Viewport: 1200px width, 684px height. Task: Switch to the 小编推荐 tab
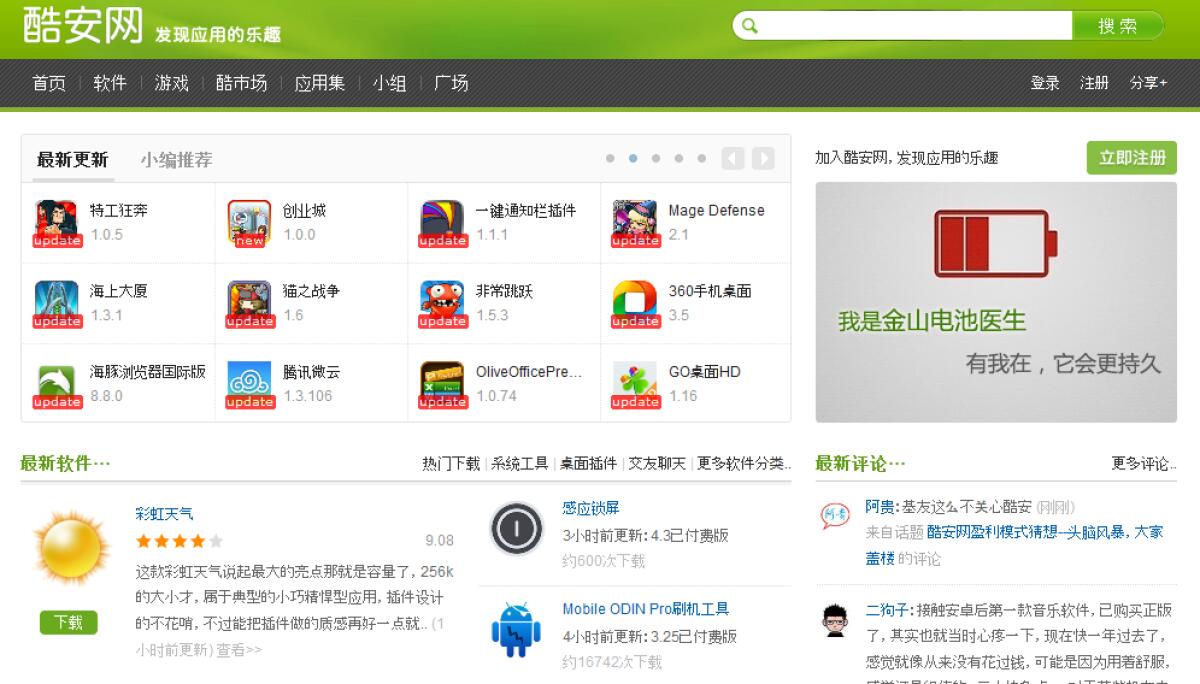(x=176, y=160)
